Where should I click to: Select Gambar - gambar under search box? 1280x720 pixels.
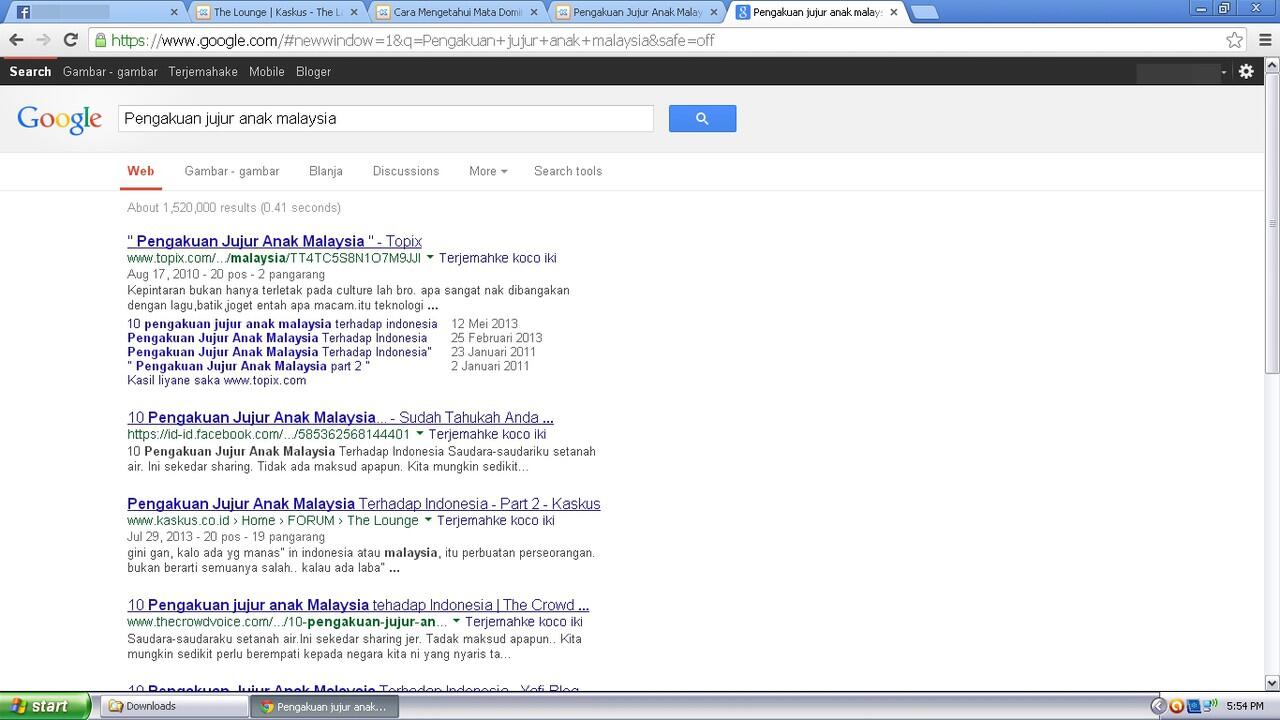click(x=232, y=171)
